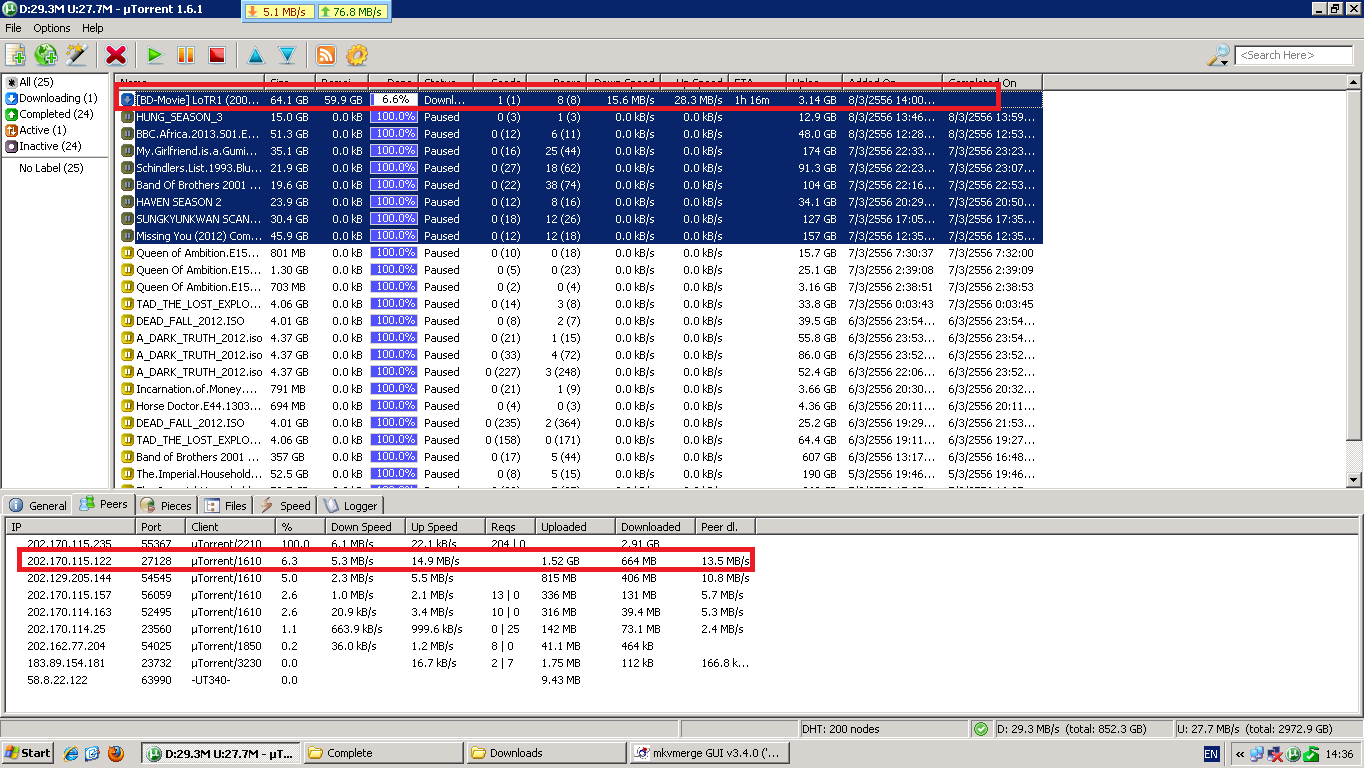Click the DHT: 200 nodes status text

tap(841, 729)
